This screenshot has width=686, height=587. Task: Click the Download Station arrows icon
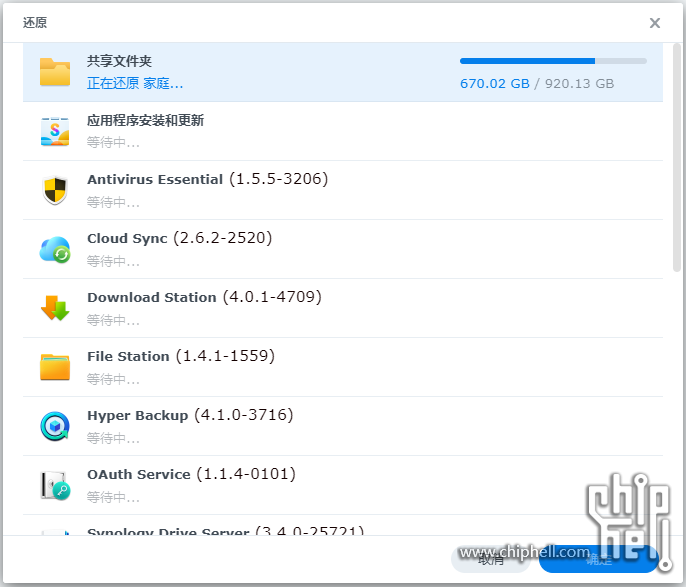[55, 308]
